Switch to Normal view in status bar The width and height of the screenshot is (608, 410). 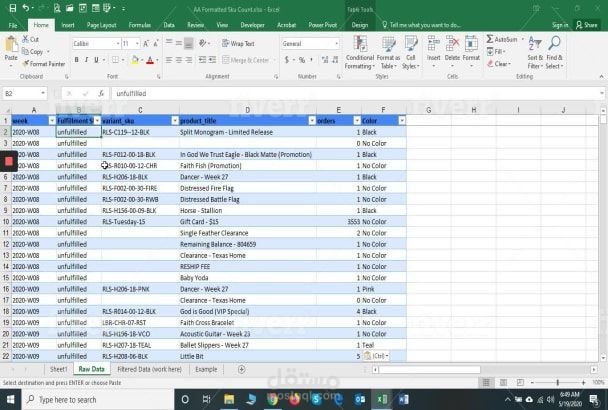click(x=486, y=383)
